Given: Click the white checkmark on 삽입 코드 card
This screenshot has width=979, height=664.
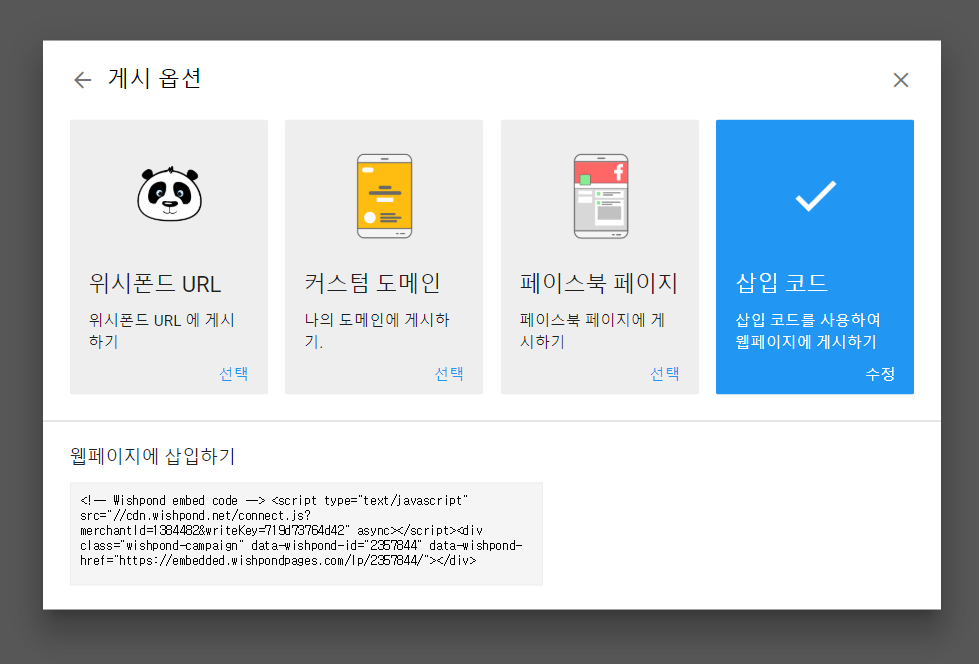Looking at the screenshot, I should coord(815,196).
